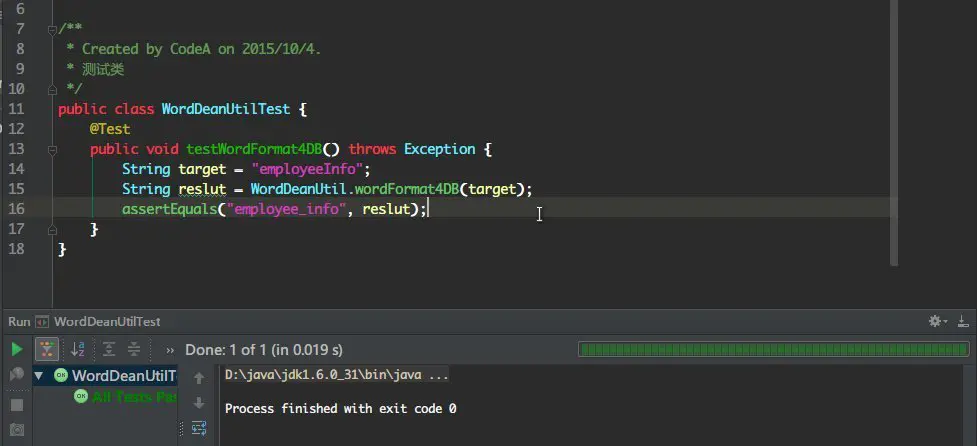Go up with the console up-arrow
Viewport: 977px width, 446px height.
point(199,378)
